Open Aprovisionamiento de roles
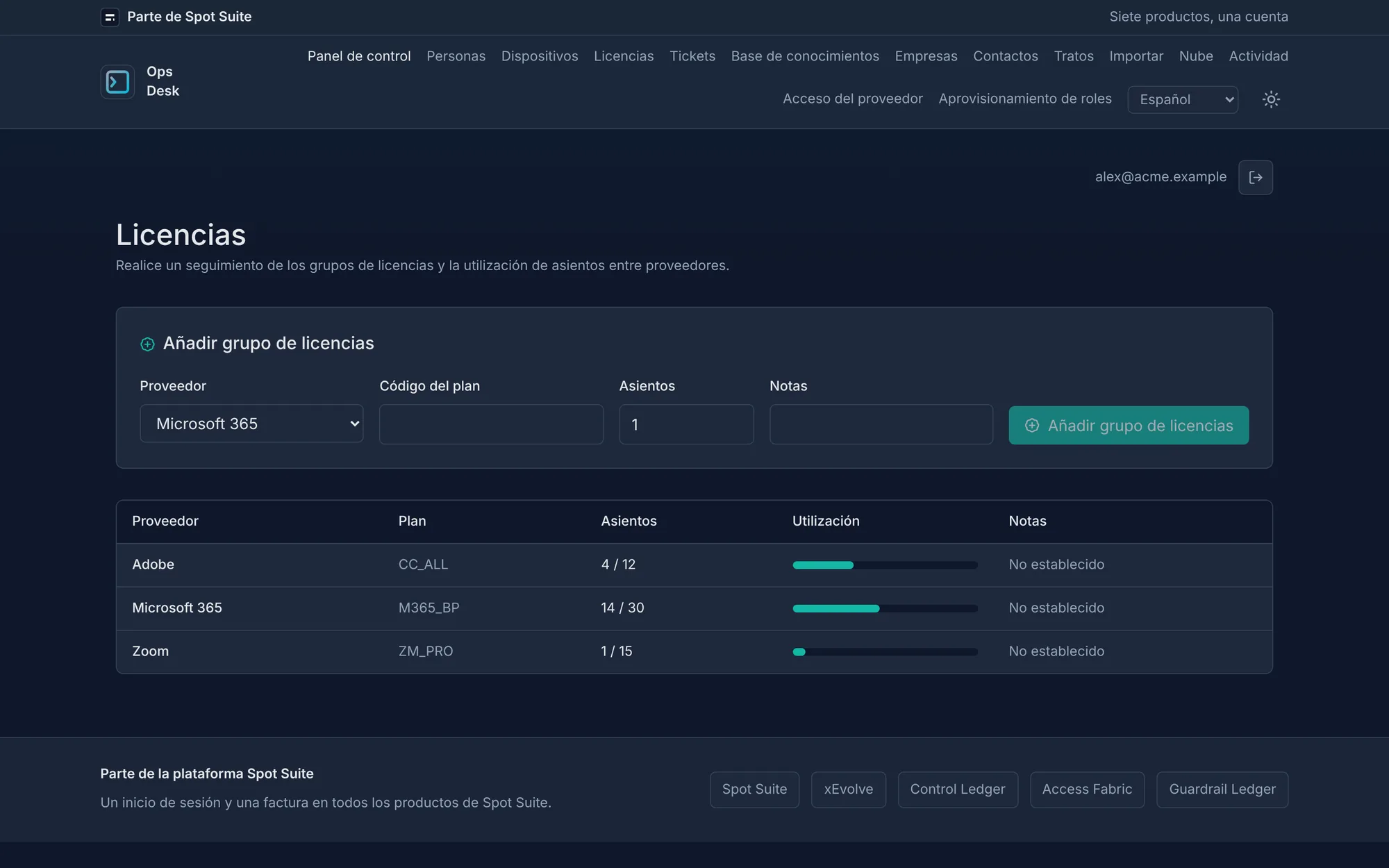This screenshot has width=1389, height=868. pyautogui.click(x=1025, y=99)
